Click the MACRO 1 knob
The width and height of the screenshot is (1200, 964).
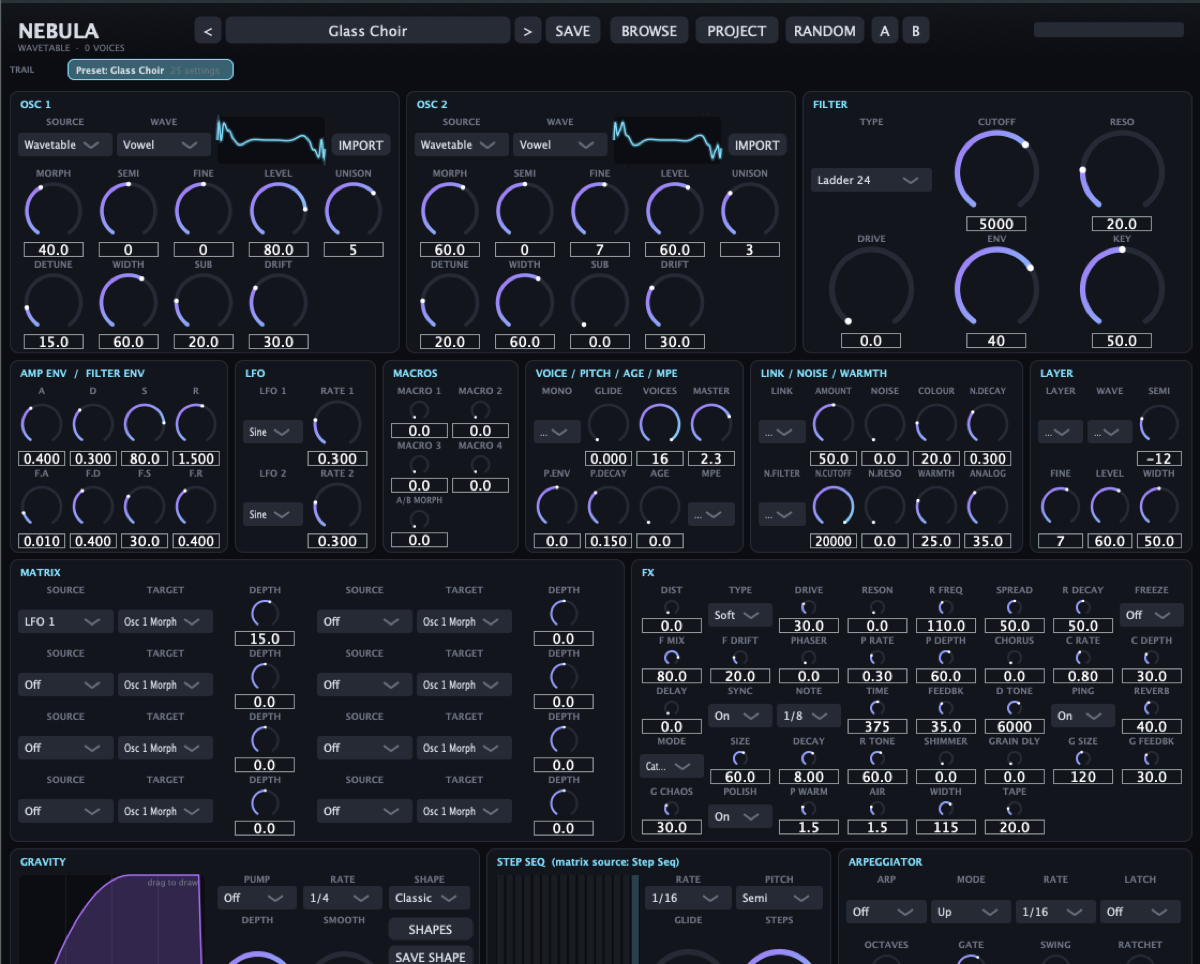tap(419, 410)
